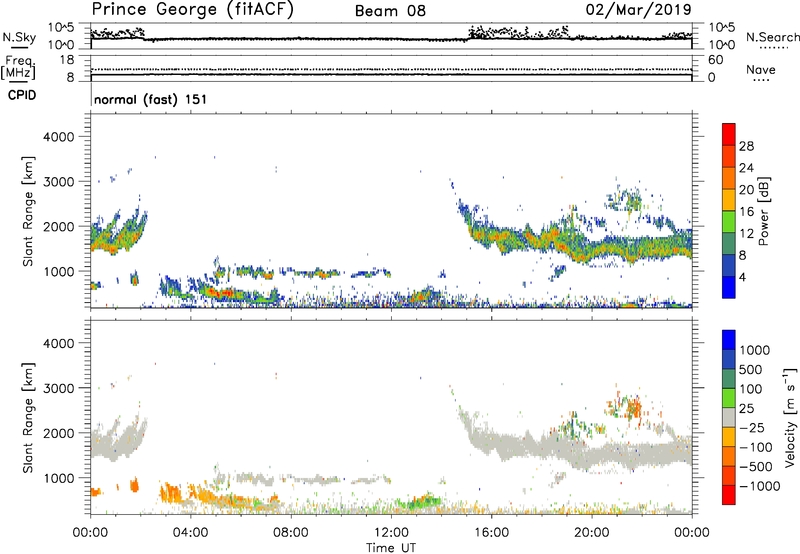Click the '12' label on power colorbar
Screen dimensions: 800x554
pyautogui.click(x=746, y=234)
